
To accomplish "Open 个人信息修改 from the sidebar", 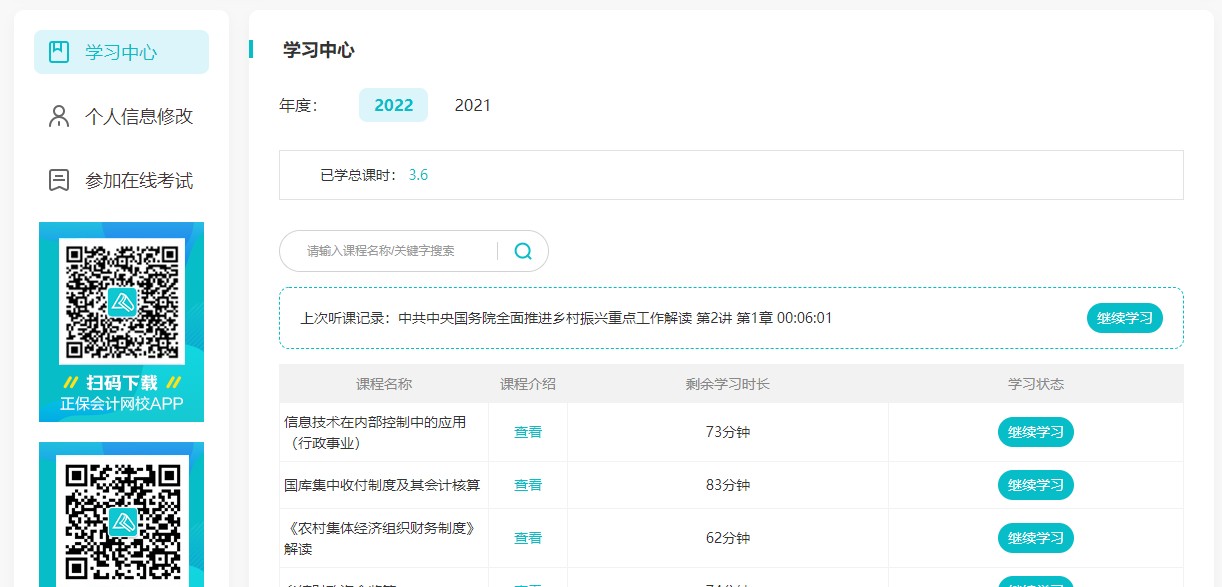I will point(135,116).
